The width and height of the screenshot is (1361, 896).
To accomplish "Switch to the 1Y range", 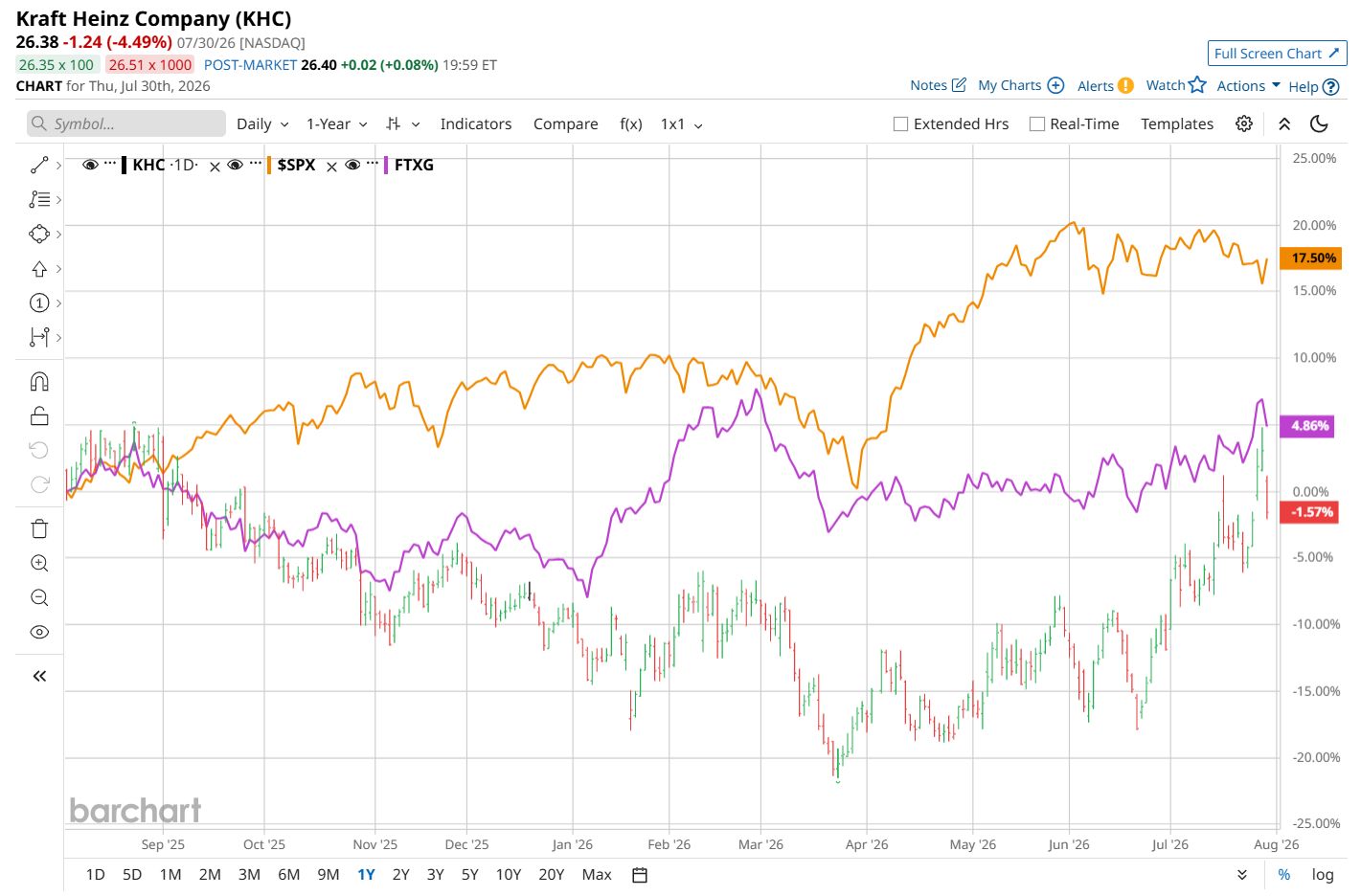I will 366,875.
